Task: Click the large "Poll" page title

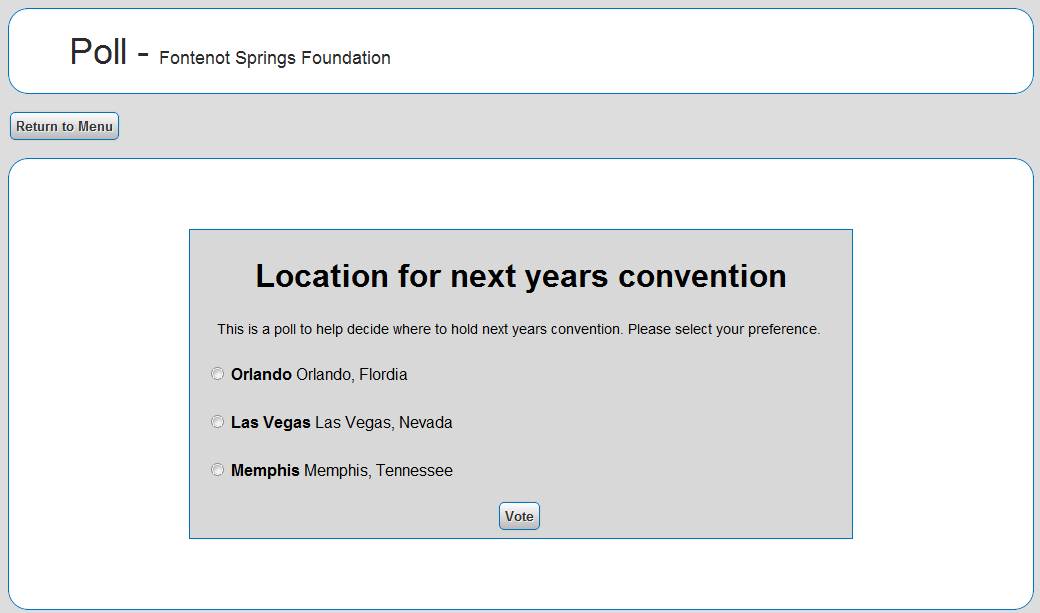Action: (x=98, y=51)
